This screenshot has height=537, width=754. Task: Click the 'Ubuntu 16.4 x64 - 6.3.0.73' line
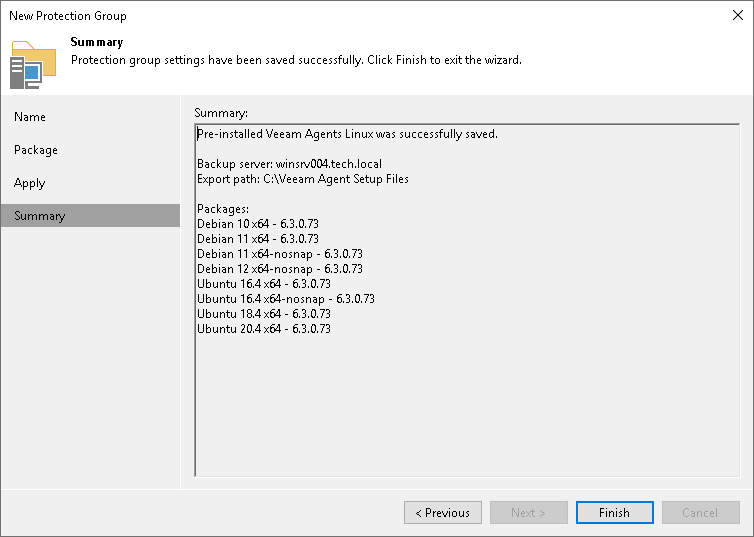(x=264, y=284)
